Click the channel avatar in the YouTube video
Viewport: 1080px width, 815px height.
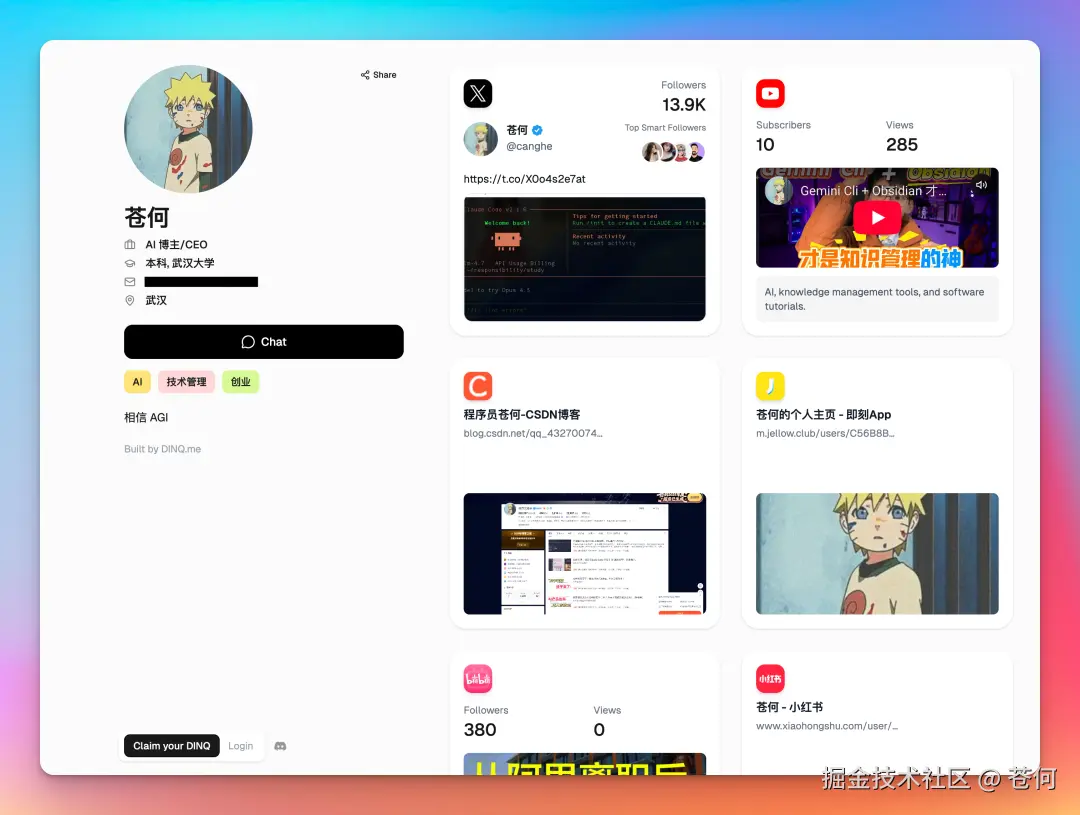click(x=778, y=191)
